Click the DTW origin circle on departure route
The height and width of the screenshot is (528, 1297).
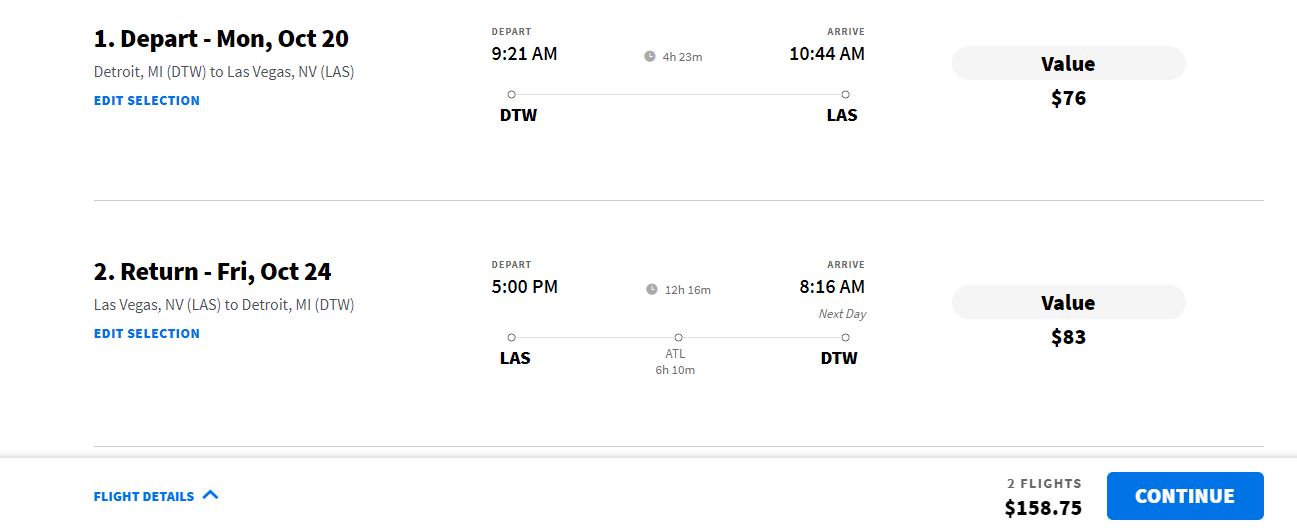click(x=511, y=94)
